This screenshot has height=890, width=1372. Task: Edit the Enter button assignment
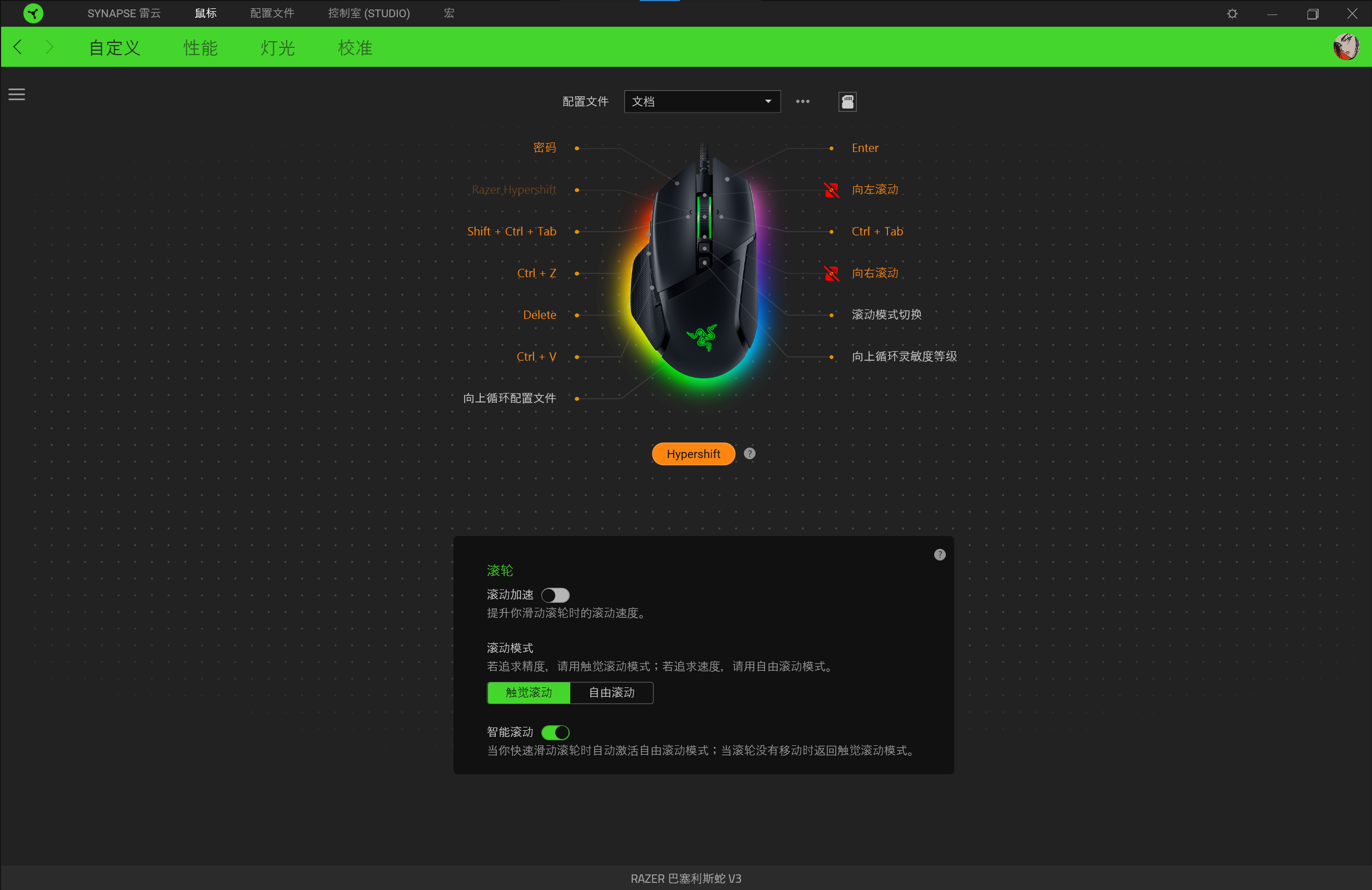coord(865,147)
